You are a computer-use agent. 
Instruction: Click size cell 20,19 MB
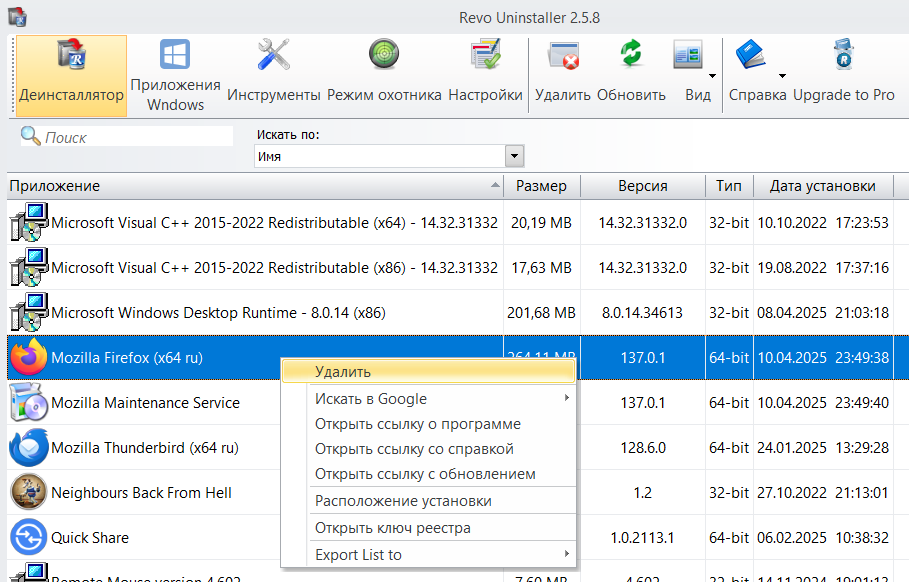[541, 223]
